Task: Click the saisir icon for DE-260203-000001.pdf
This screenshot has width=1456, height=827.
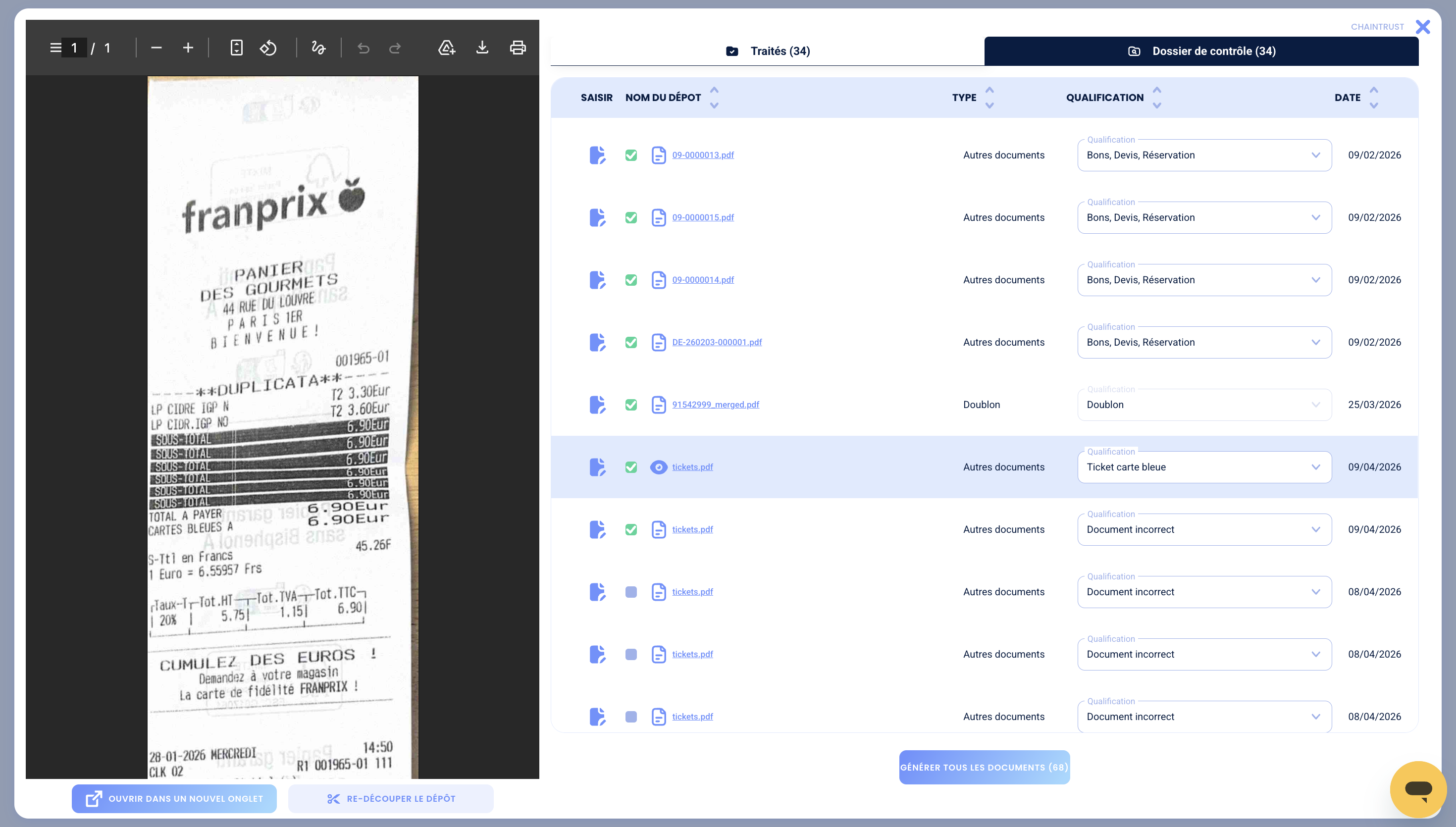Action: (597, 343)
